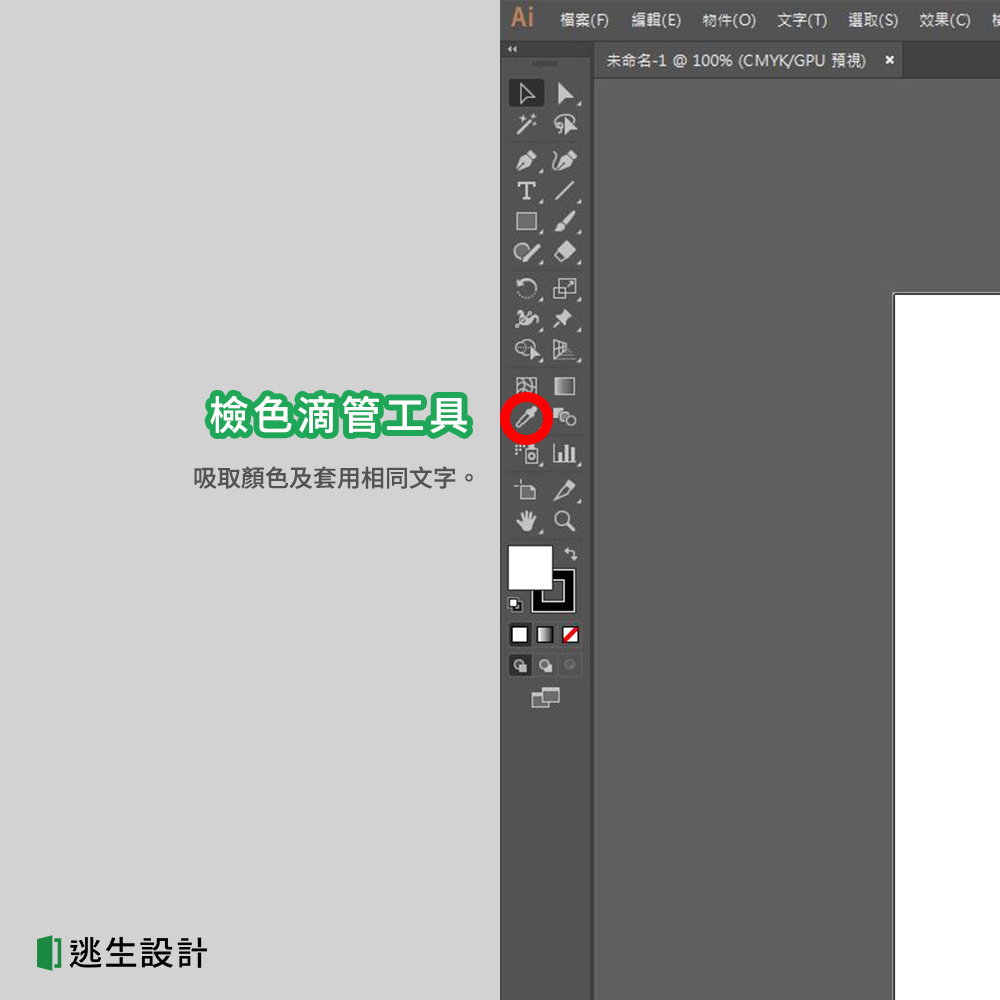Select the Mesh tool
Image resolution: width=1000 pixels, height=1000 pixels.
[527, 385]
